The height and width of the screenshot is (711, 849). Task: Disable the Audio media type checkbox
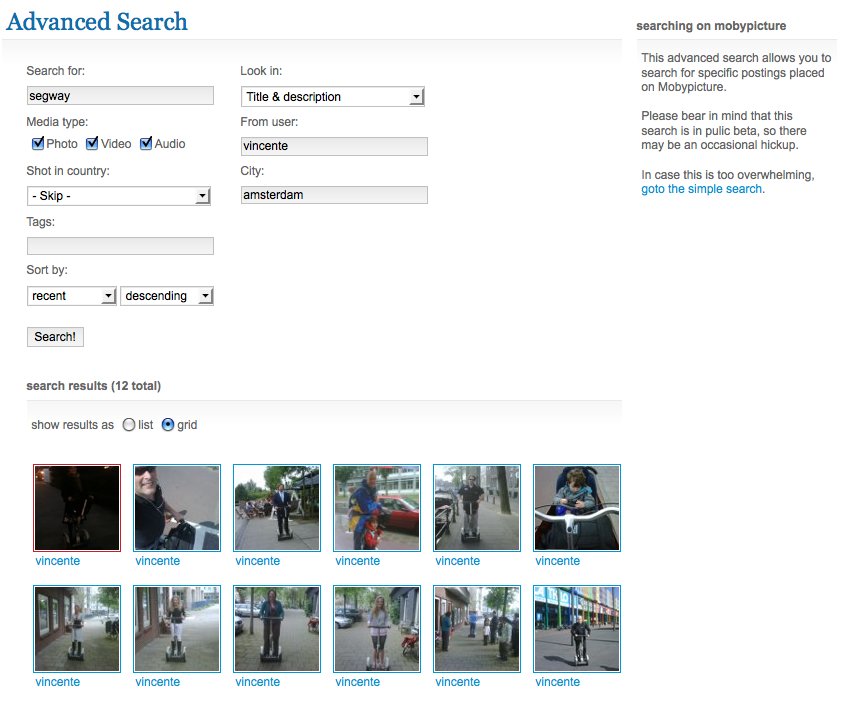(x=146, y=144)
